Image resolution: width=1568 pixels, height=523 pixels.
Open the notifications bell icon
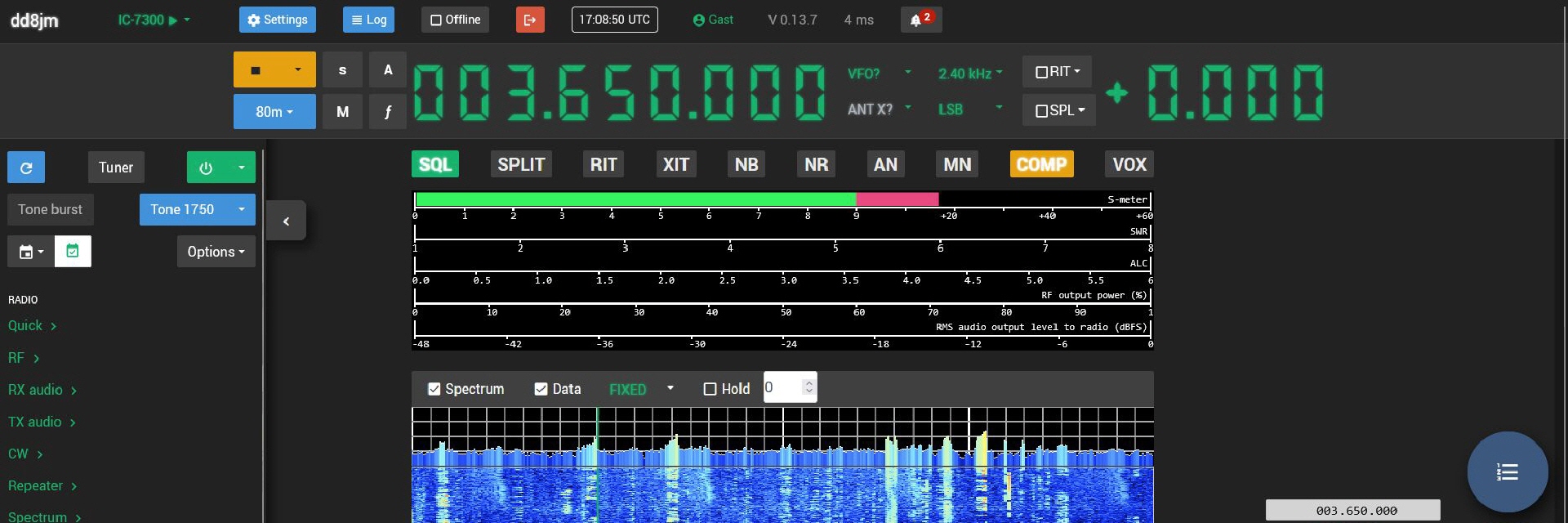pyautogui.click(x=920, y=20)
